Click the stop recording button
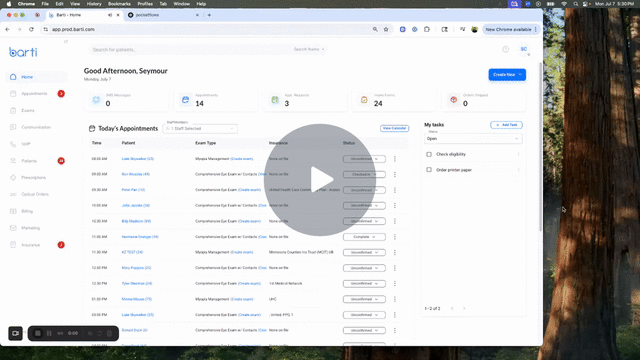The height and width of the screenshot is (360, 640). tap(38, 333)
